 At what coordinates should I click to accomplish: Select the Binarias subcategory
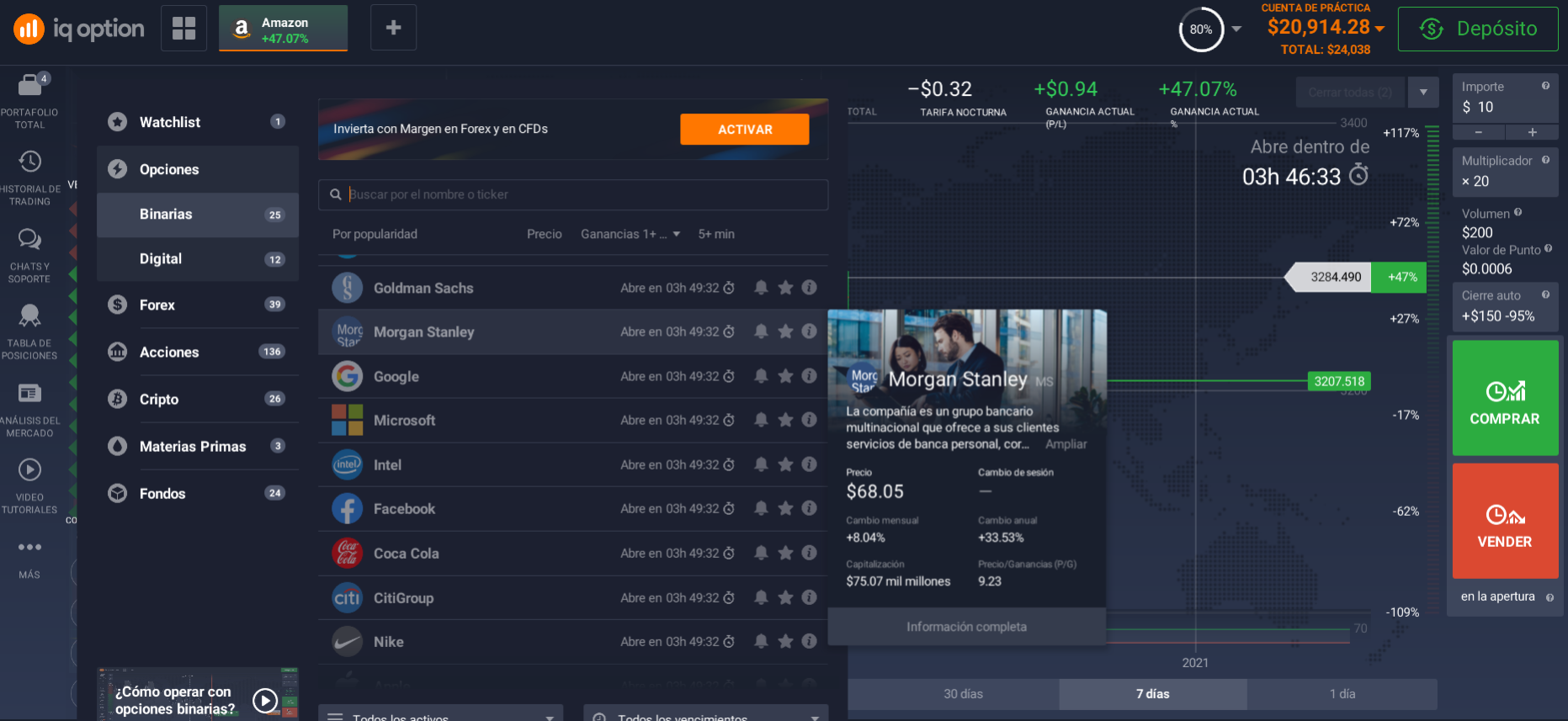(198, 215)
